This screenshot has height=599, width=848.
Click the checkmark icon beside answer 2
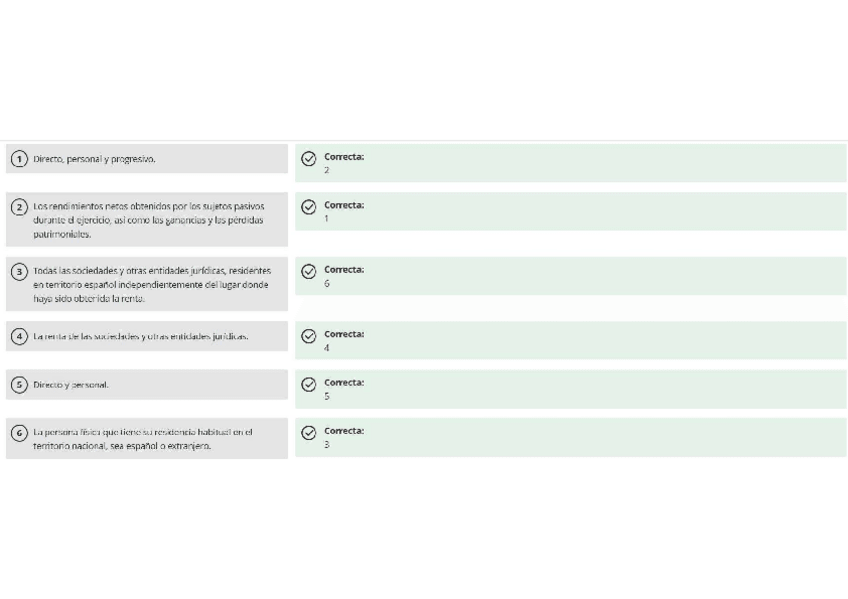tap(309, 158)
